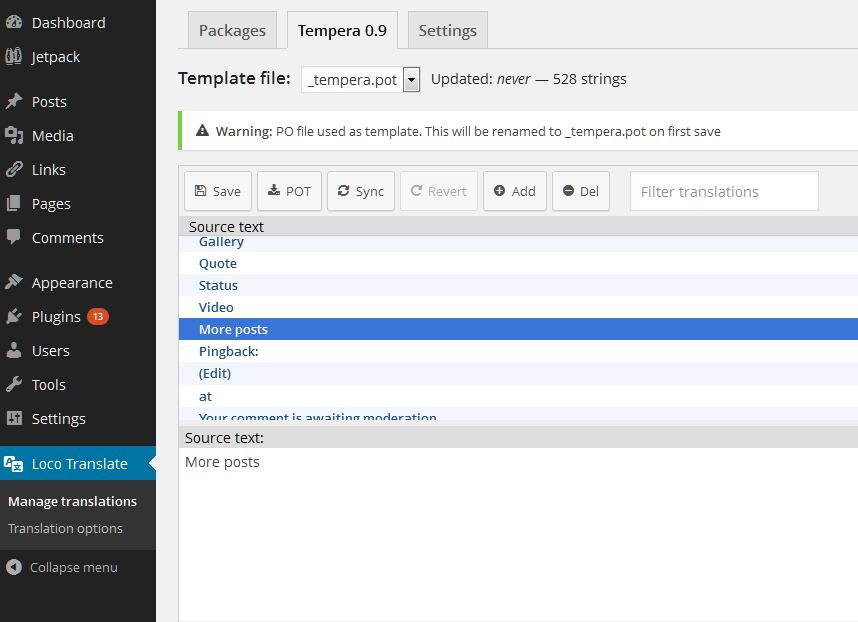
Task: Click the Add plus circle icon
Action: point(500,190)
